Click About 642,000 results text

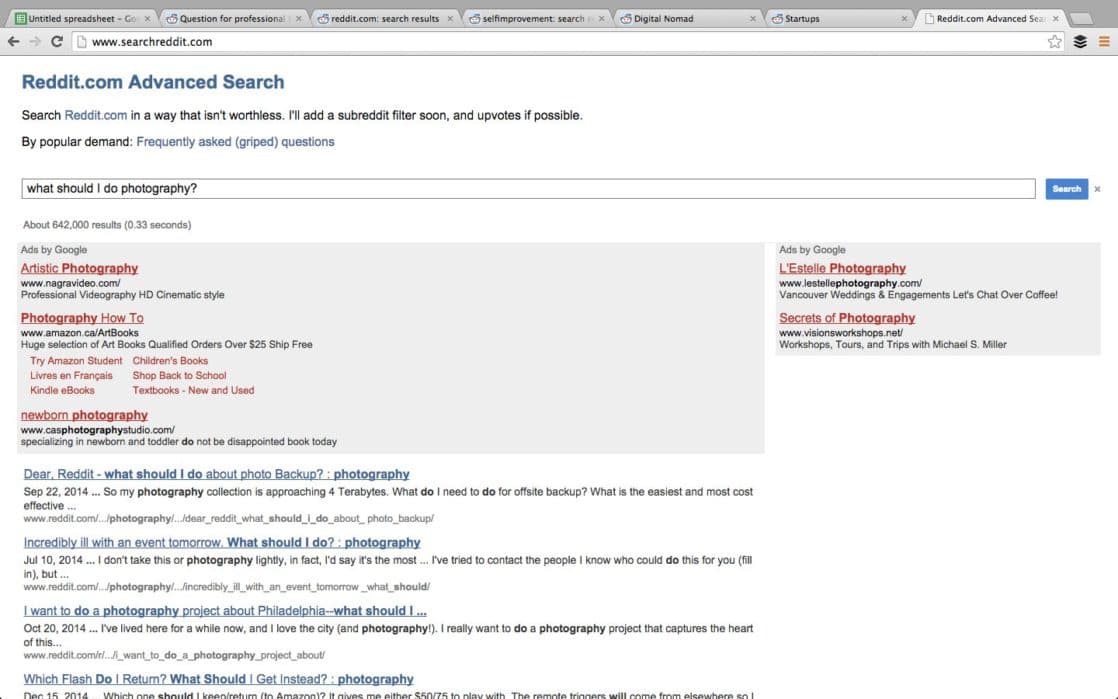[107, 225]
